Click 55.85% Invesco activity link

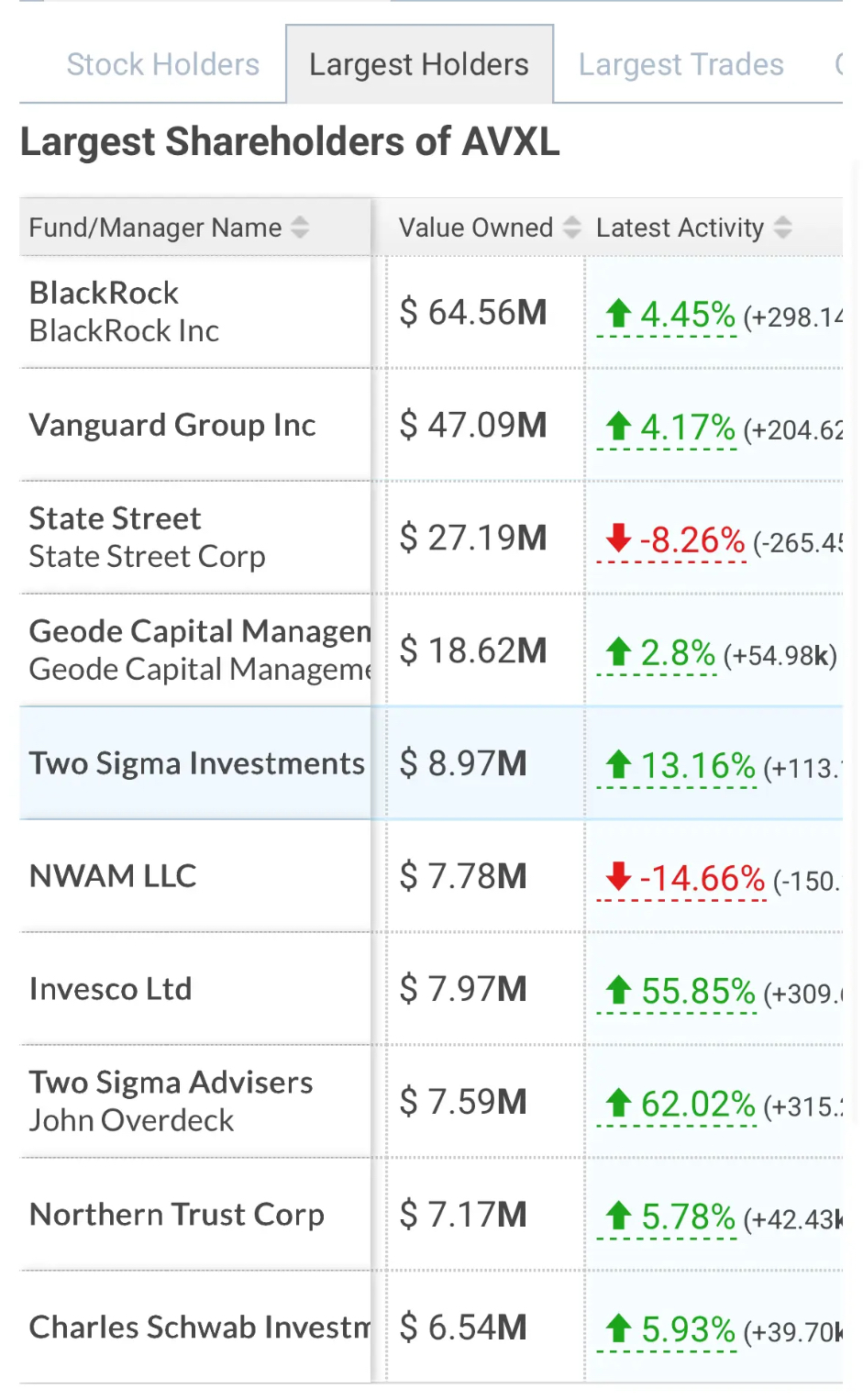point(698,992)
